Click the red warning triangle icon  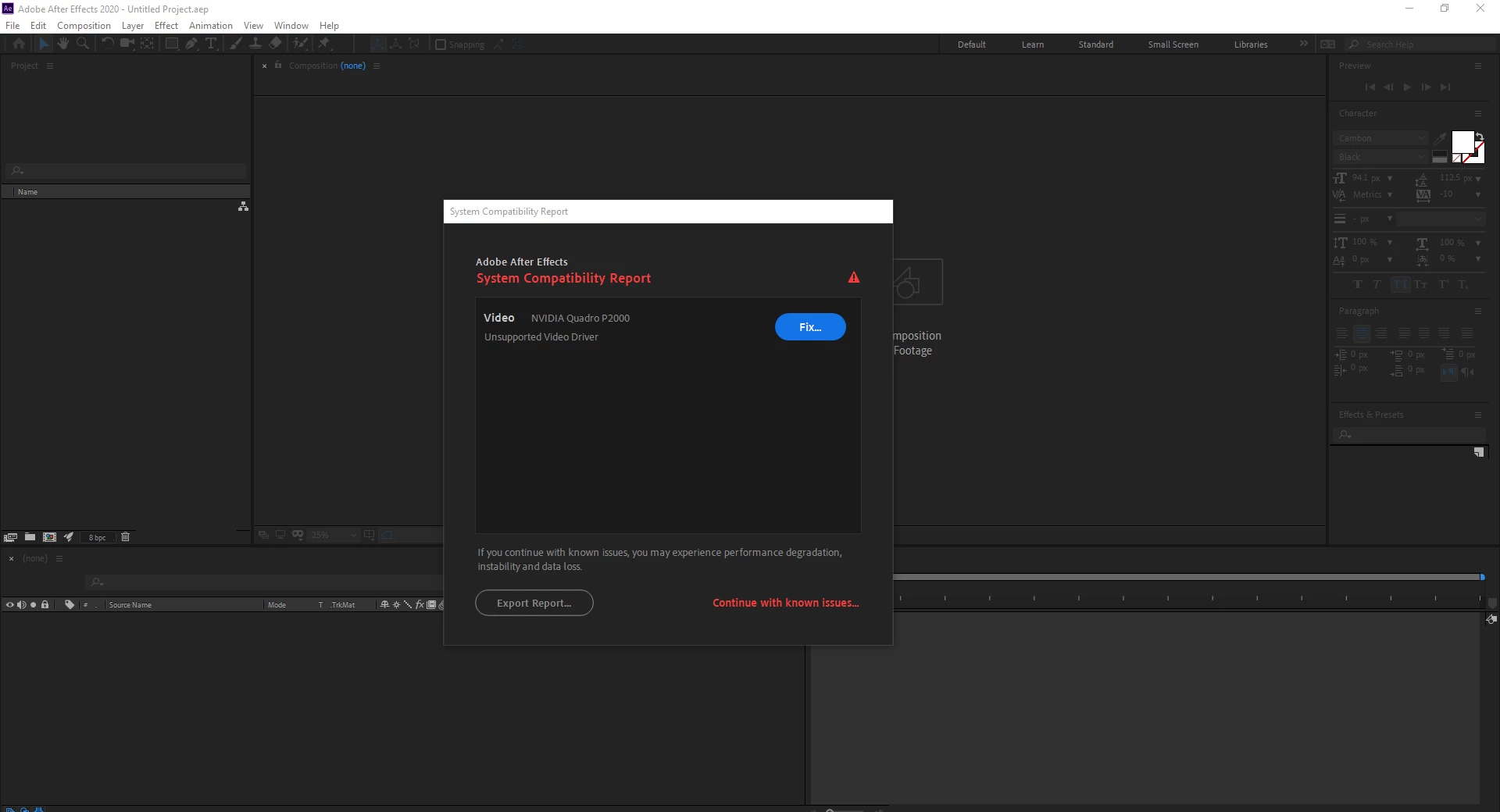854,277
